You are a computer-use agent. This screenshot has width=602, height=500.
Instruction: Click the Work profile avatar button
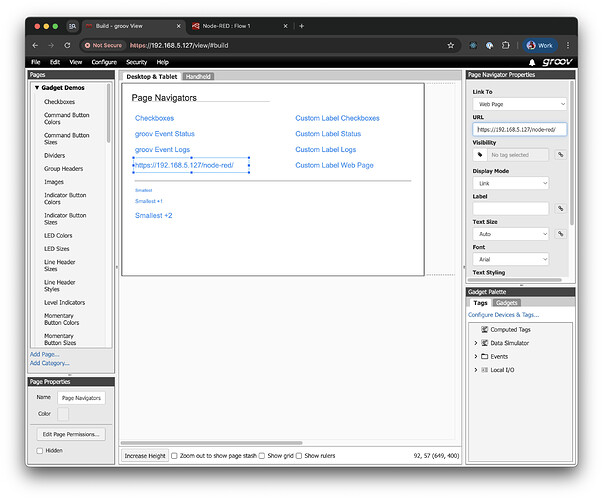click(539, 45)
